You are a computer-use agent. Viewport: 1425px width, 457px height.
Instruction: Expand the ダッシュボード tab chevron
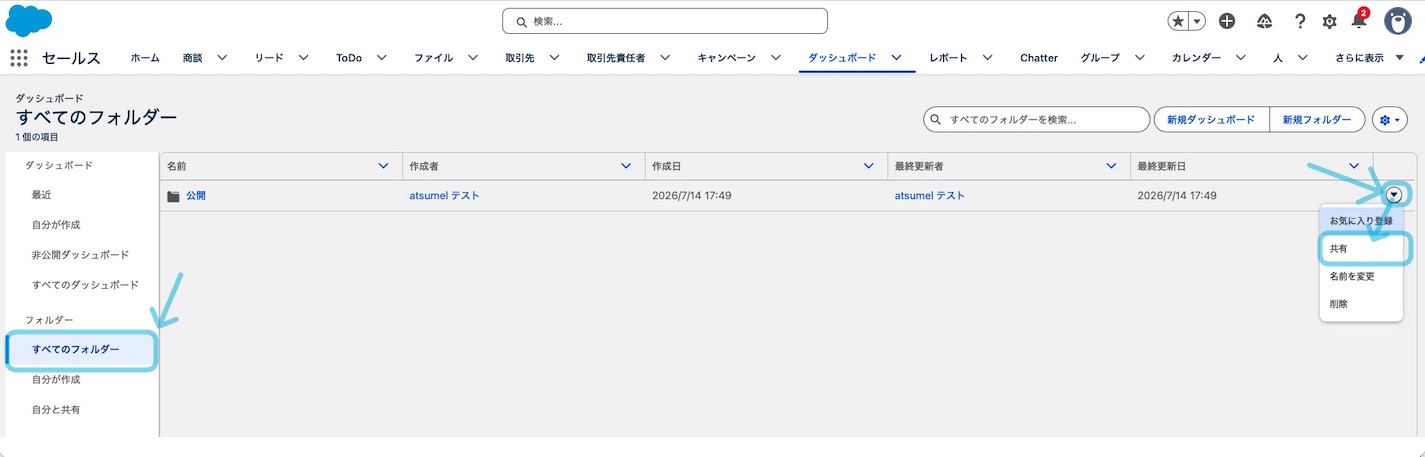tap(897, 58)
